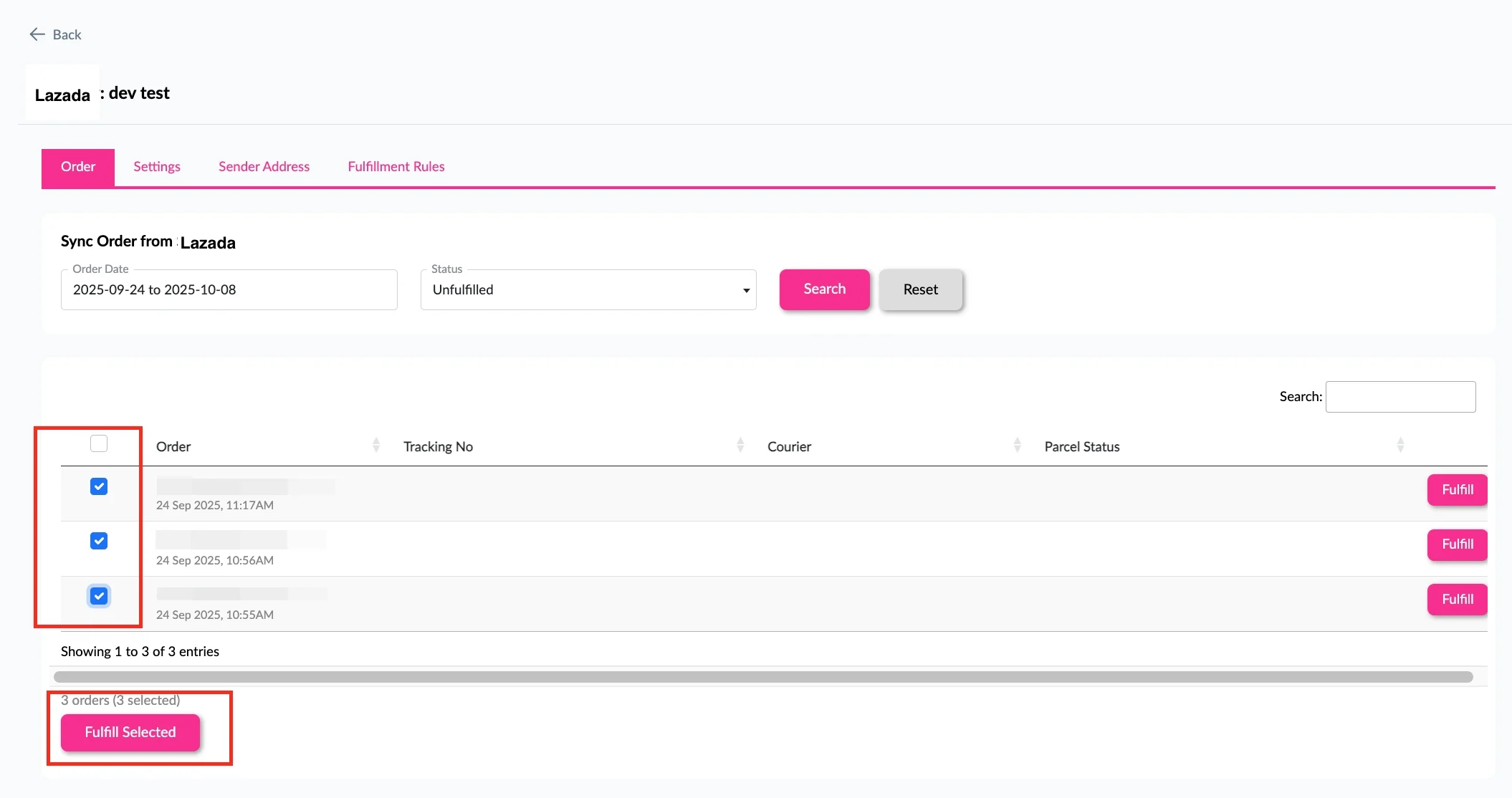Sort by Parcel Status column arrows
The height and width of the screenshot is (798, 1512).
1399,446
